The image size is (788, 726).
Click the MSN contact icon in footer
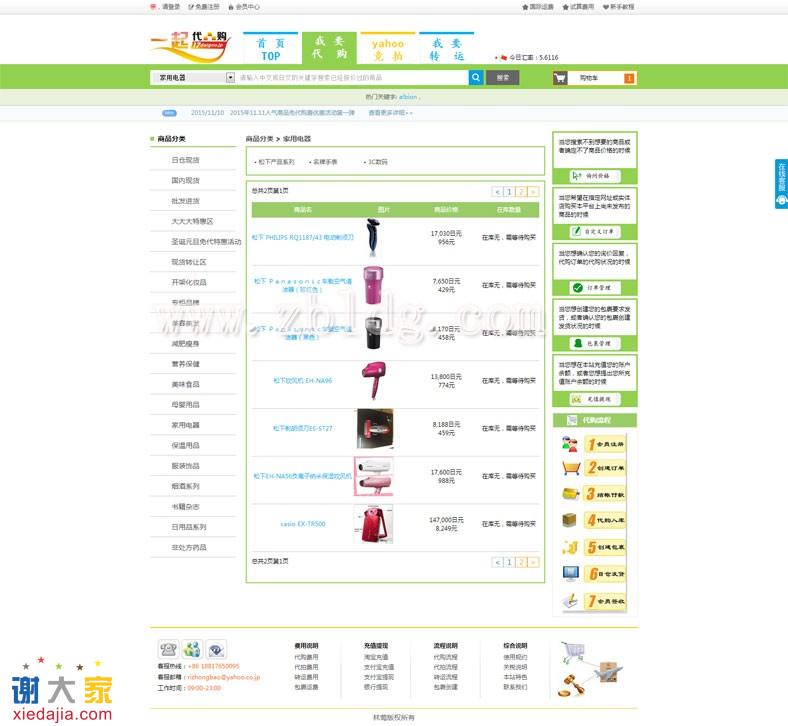[x=192, y=650]
